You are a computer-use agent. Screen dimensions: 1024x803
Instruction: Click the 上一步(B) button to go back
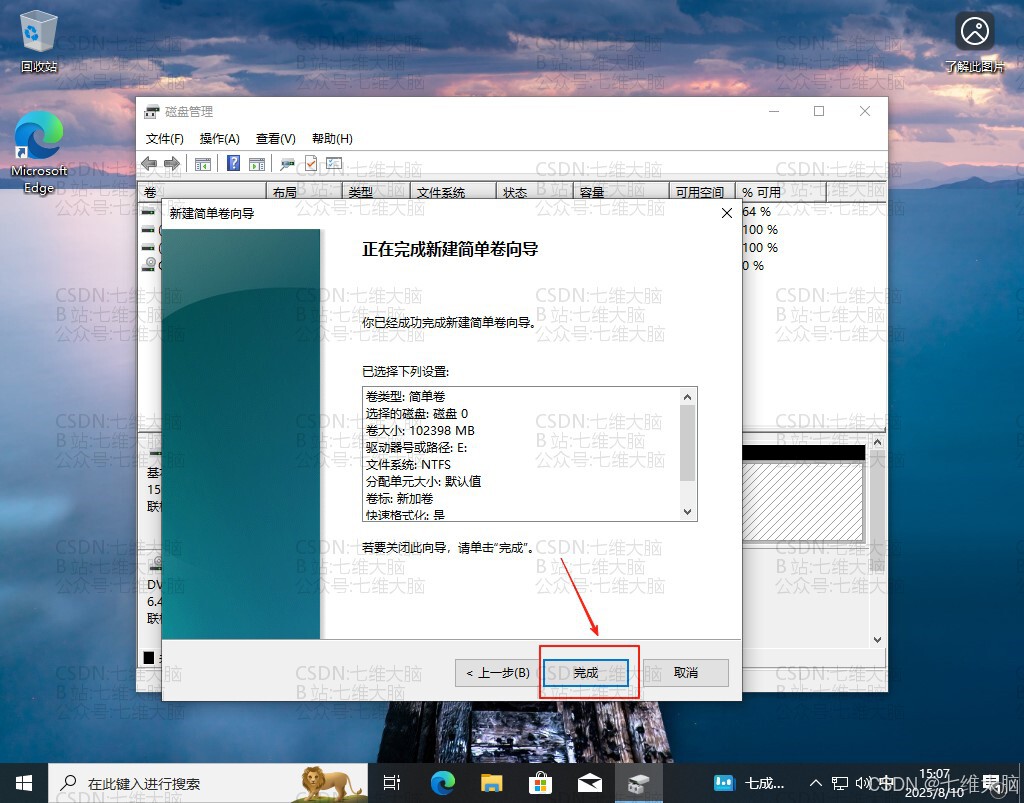496,672
